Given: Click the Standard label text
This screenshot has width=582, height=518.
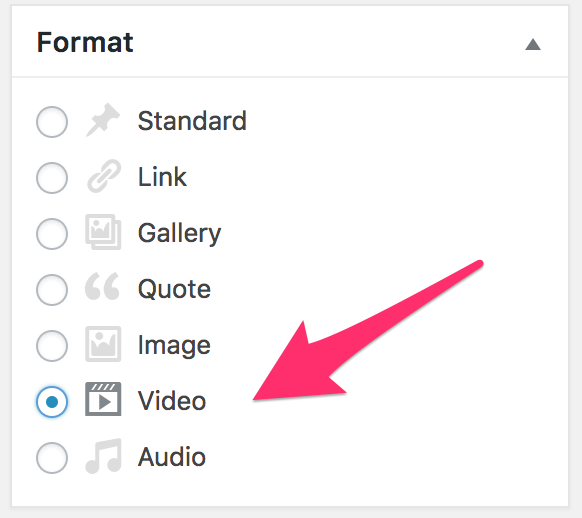Looking at the screenshot, I should coord(192,121).
